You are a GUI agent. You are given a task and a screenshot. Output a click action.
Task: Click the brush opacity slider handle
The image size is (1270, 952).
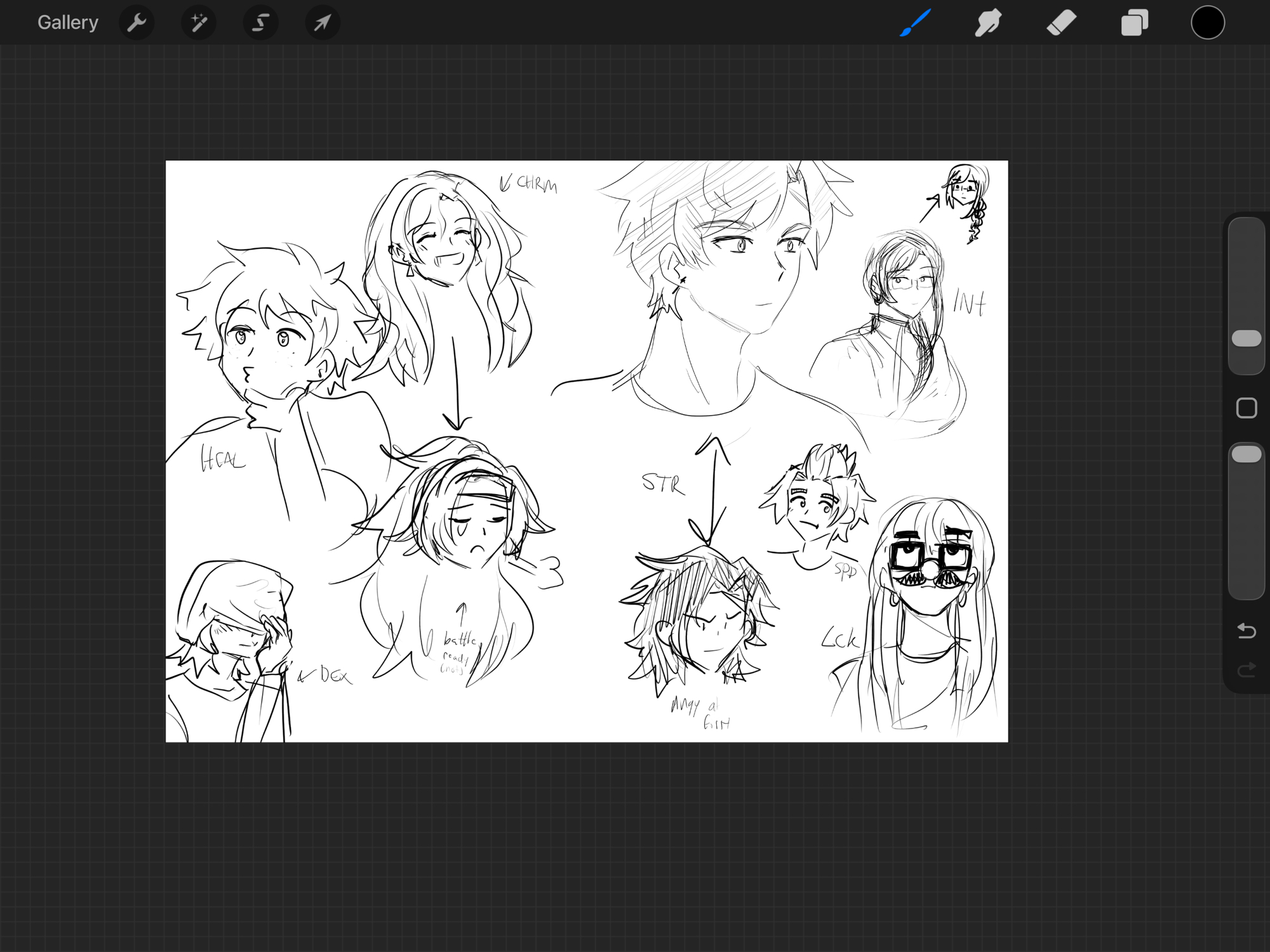(x=1246, y=454)
